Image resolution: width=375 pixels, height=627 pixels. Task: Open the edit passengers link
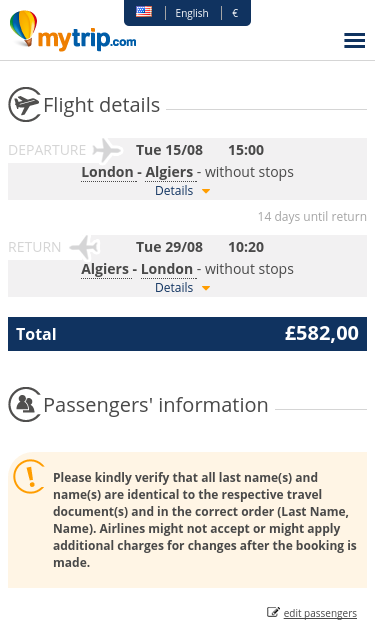click(320, 613)
